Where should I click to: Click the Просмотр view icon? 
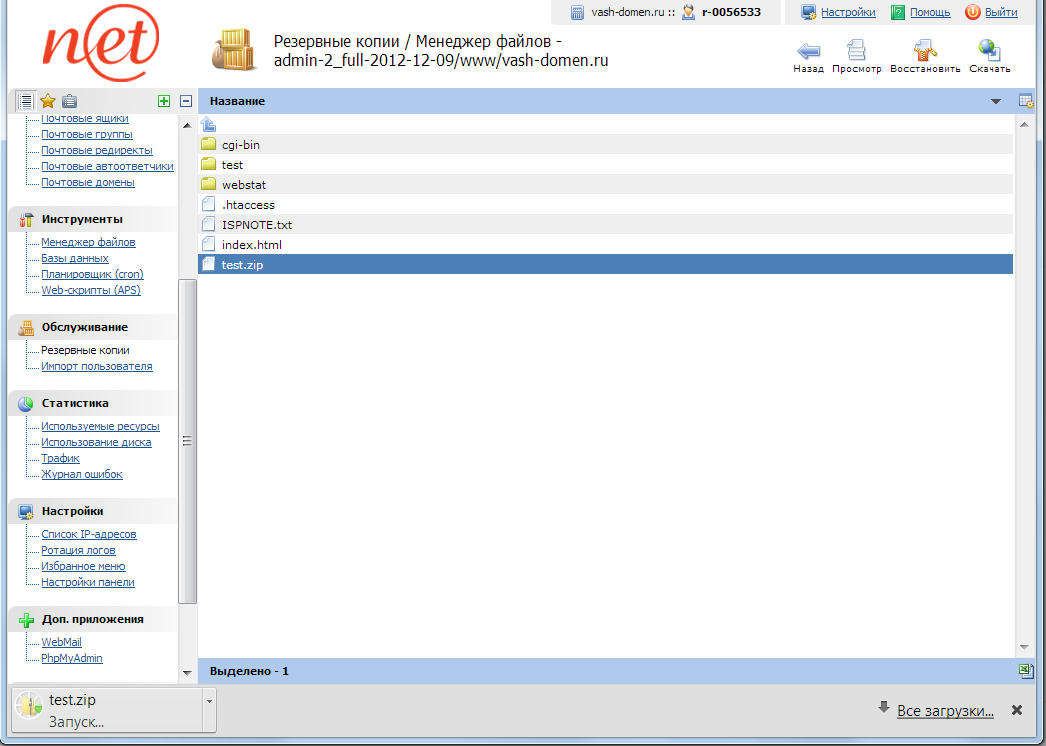tap(856, 51)
